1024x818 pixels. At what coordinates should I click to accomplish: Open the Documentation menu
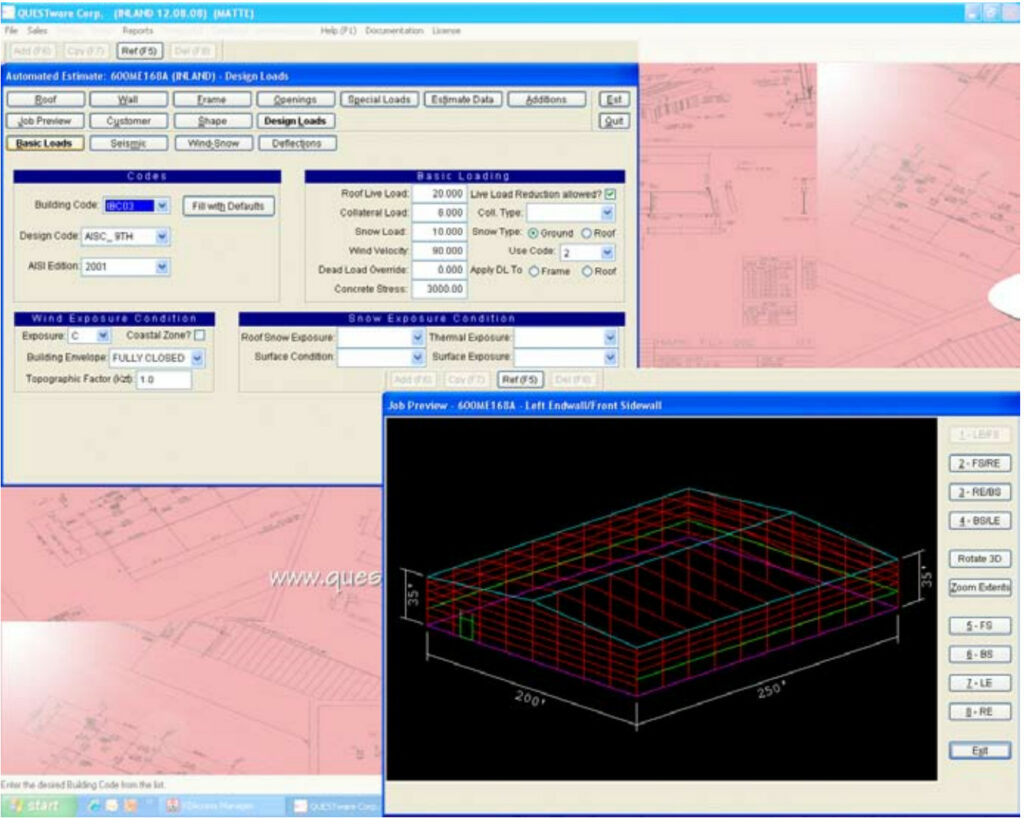click(x=394, y=31)
